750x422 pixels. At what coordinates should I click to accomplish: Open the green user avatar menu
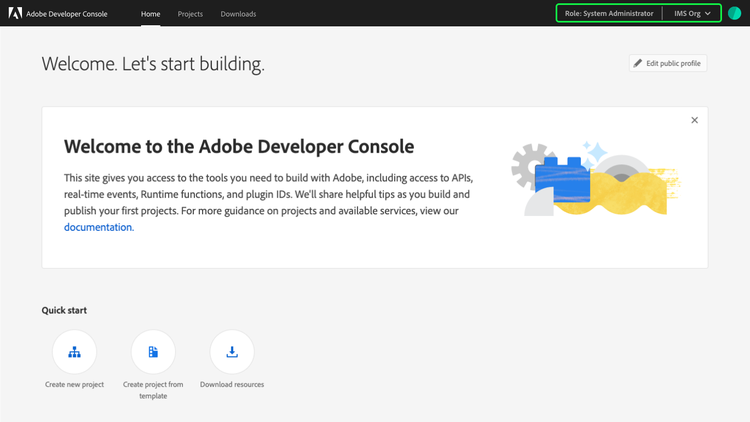[x=734, y=14]
